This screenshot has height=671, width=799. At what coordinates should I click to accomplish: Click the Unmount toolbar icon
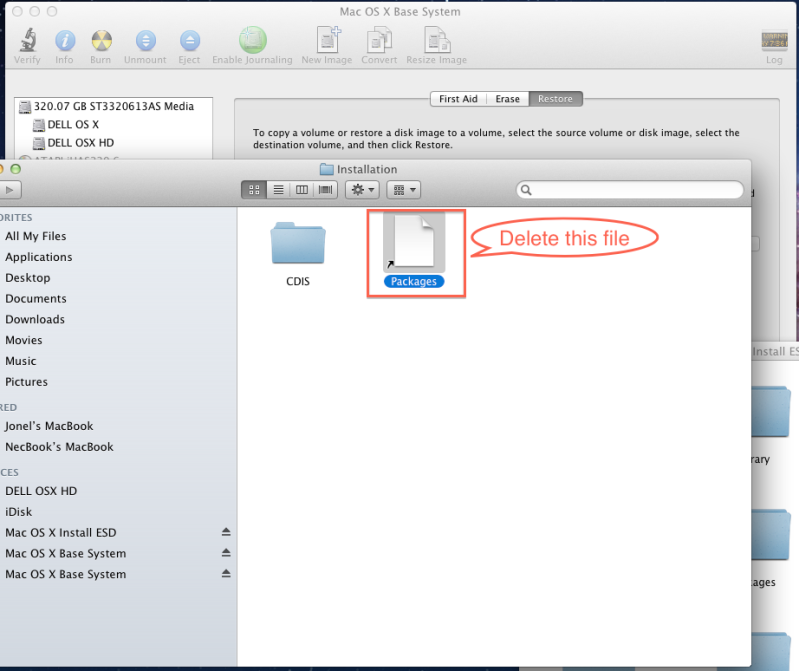[146, 41]
